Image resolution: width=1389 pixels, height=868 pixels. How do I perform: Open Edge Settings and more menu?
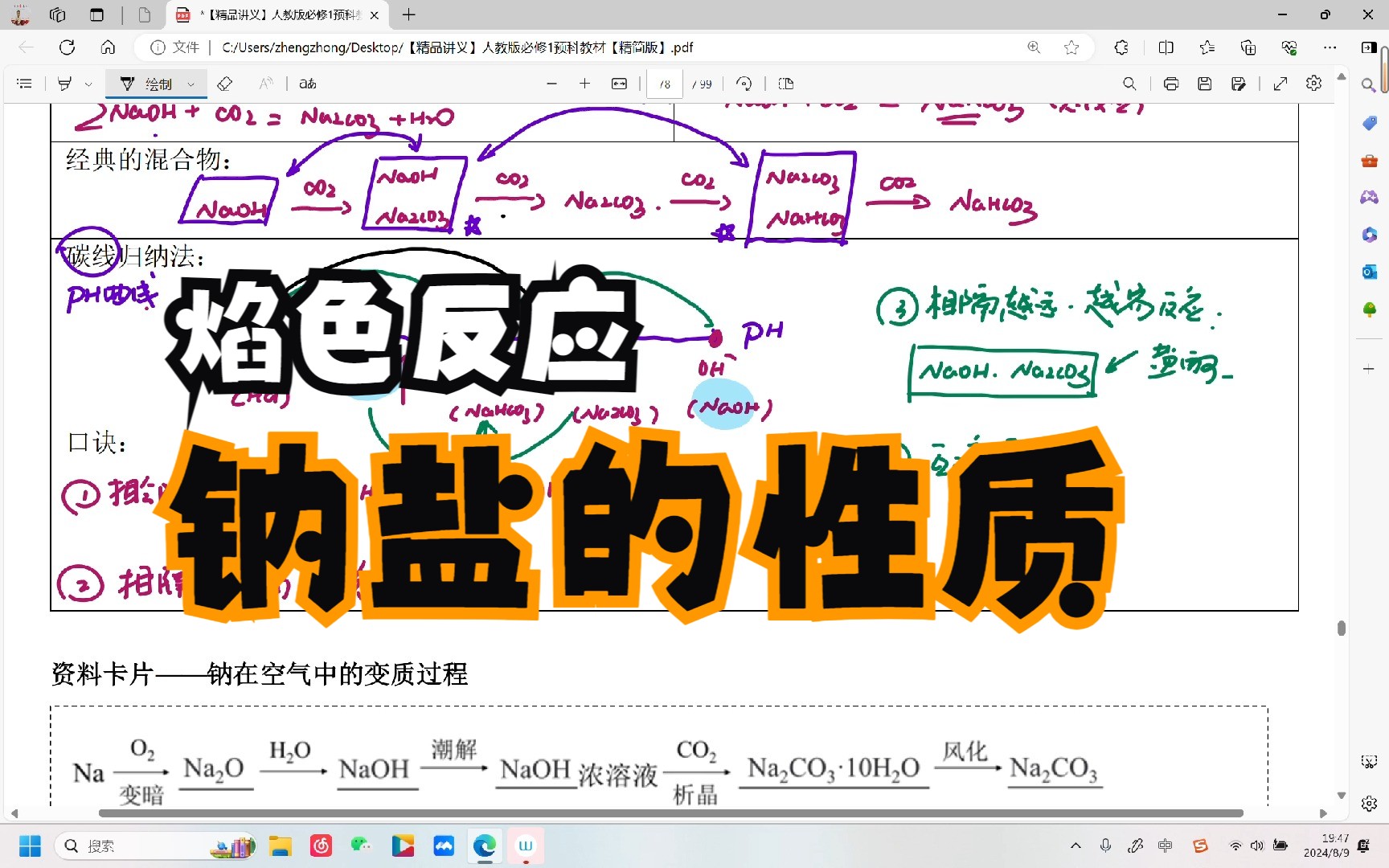point(1330,47)
